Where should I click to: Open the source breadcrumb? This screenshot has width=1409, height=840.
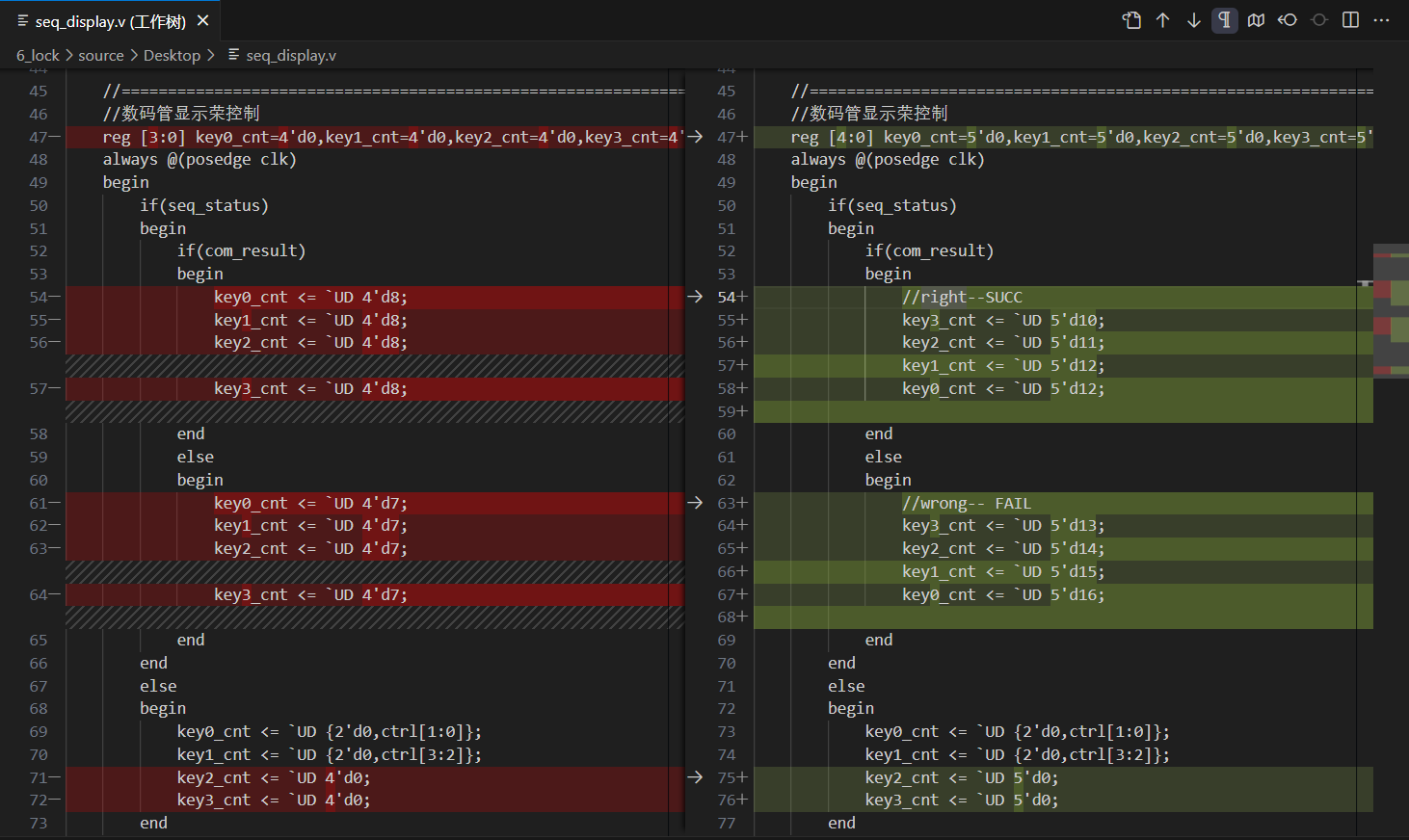[x=101, y=56]
